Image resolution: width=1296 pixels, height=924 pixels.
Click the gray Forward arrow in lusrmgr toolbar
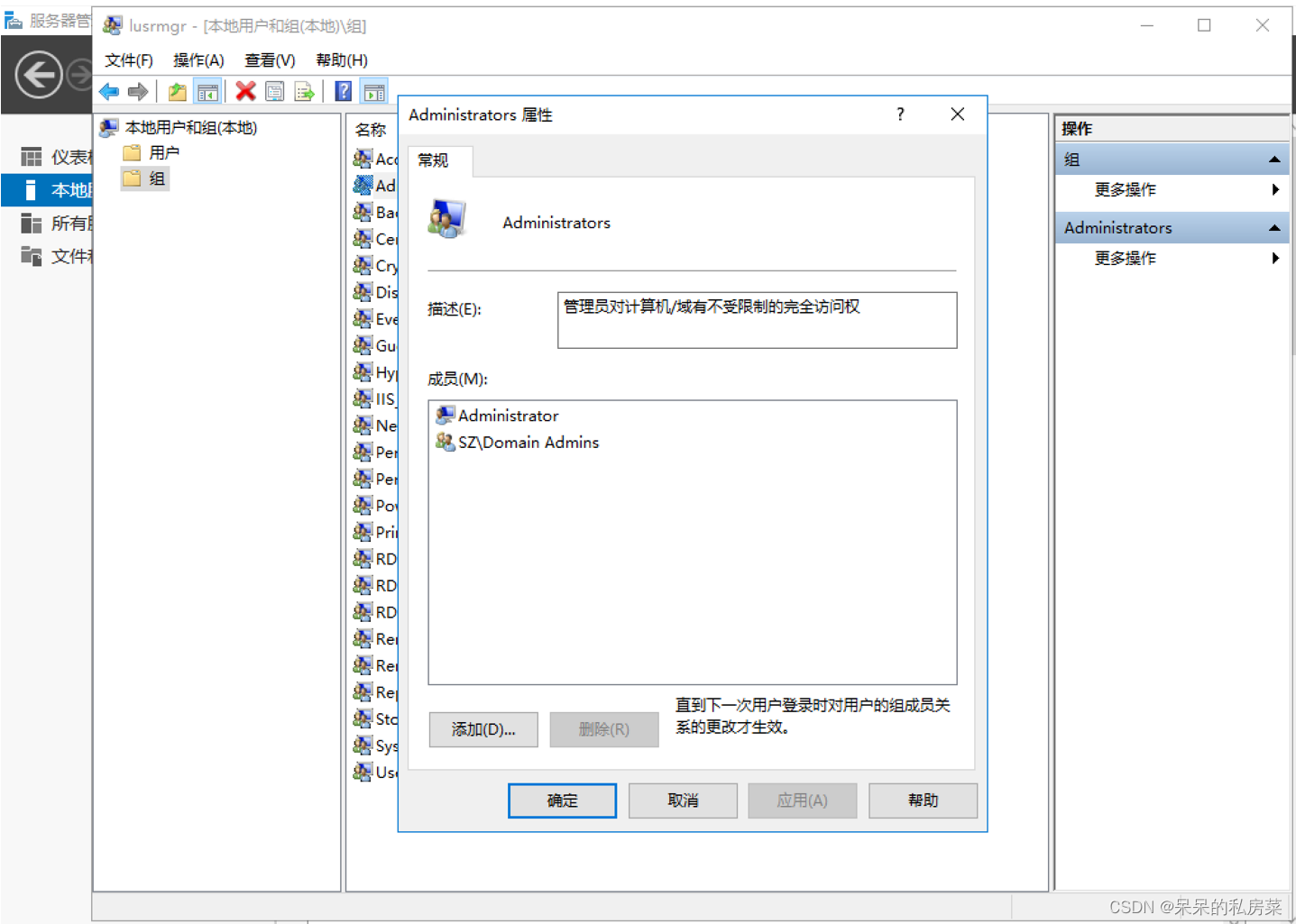(x=138, y=91)
